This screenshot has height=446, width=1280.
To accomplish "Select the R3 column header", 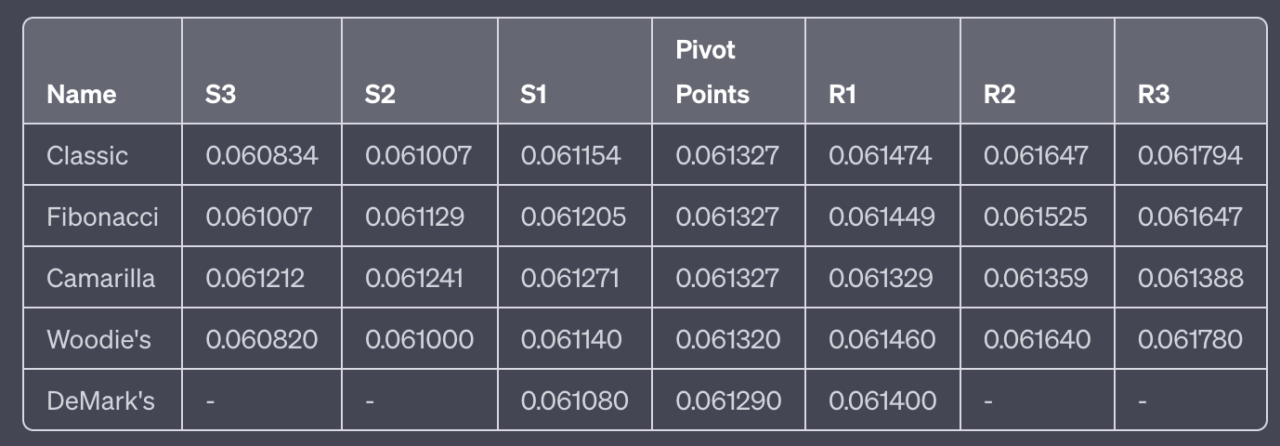I will coord(1153,94).
